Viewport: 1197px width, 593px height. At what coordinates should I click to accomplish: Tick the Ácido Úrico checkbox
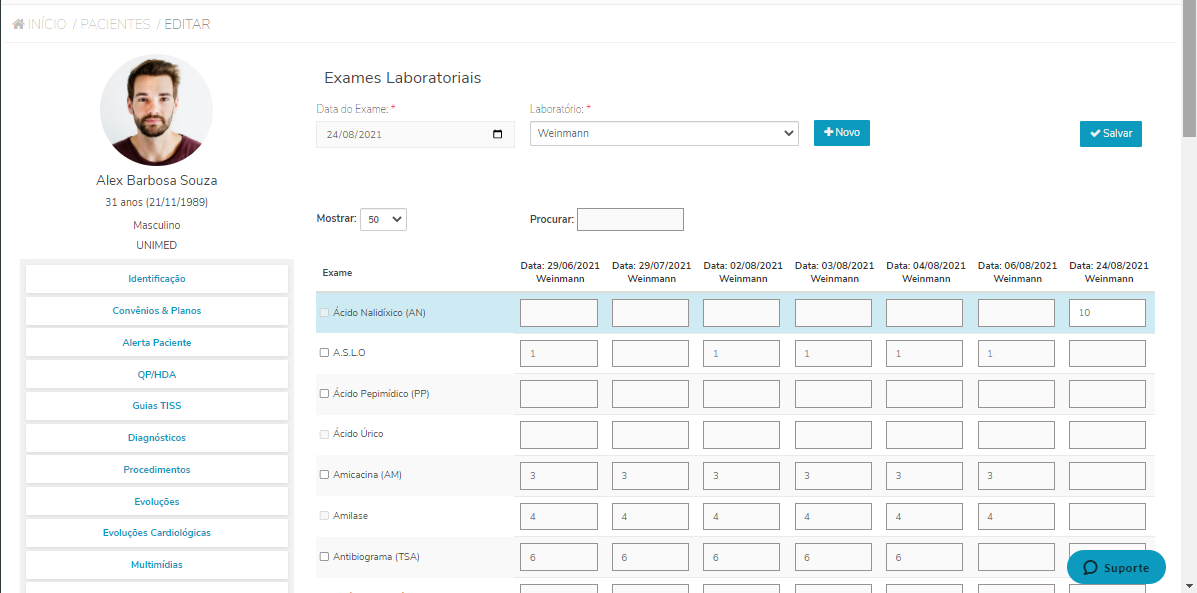click(x=324, y=434)
